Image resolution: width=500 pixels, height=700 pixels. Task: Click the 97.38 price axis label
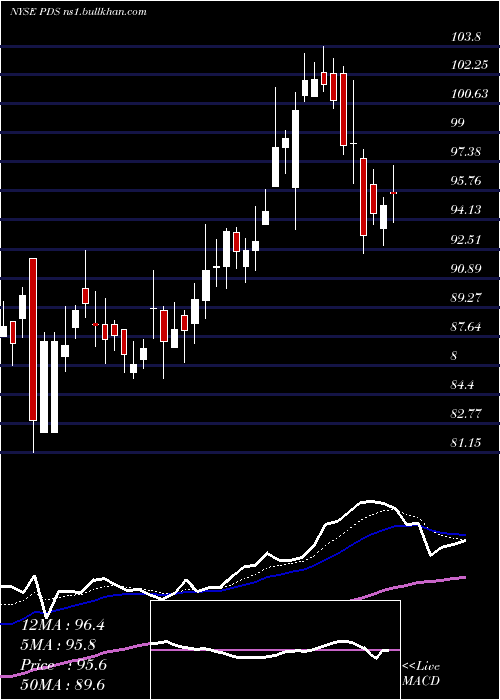466,152
